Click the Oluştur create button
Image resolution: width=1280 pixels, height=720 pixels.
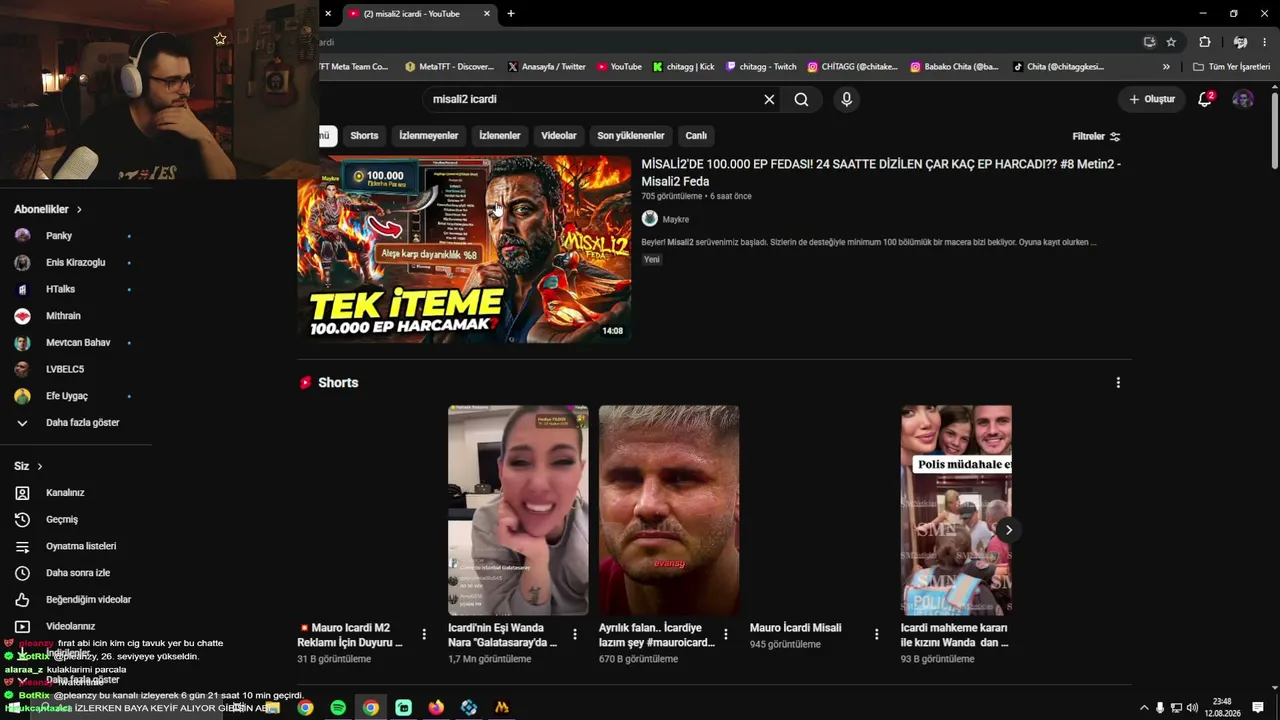click(1152, 99)
